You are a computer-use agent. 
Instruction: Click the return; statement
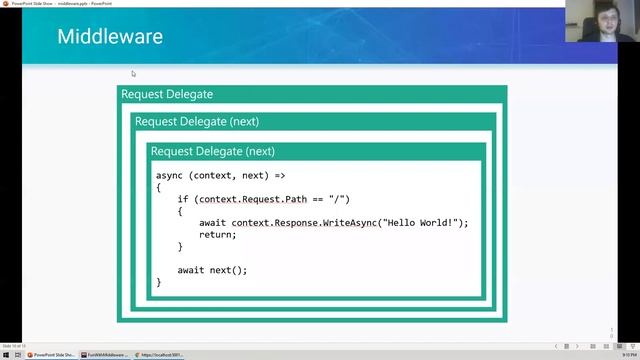pos(218,235)
